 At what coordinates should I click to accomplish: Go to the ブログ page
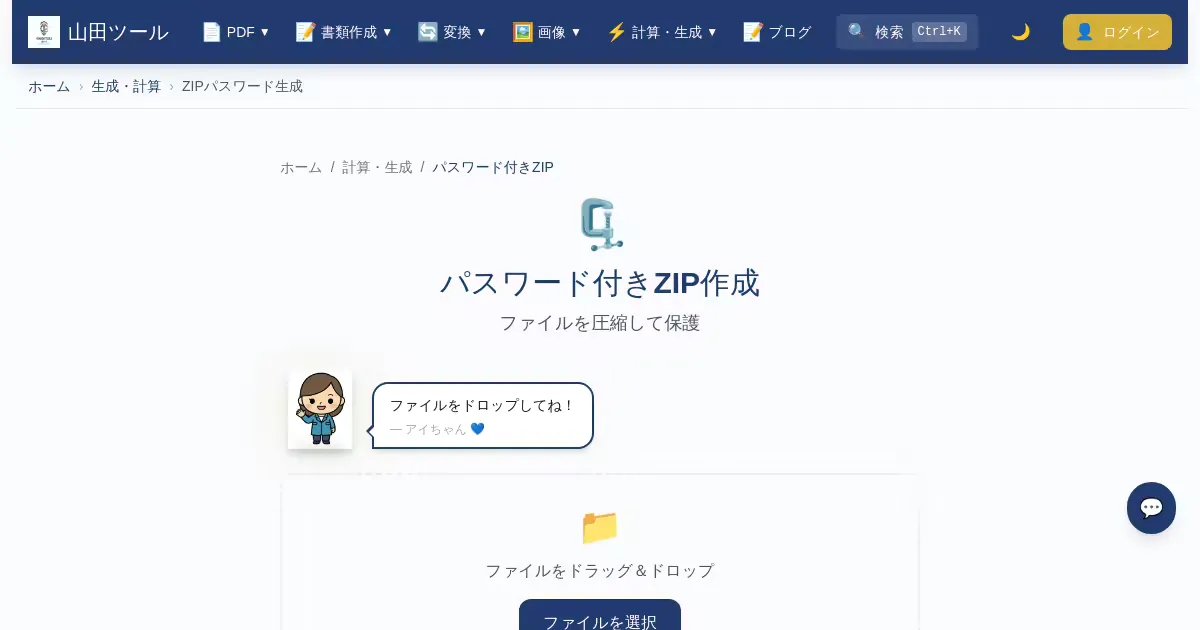coord(777,32)
